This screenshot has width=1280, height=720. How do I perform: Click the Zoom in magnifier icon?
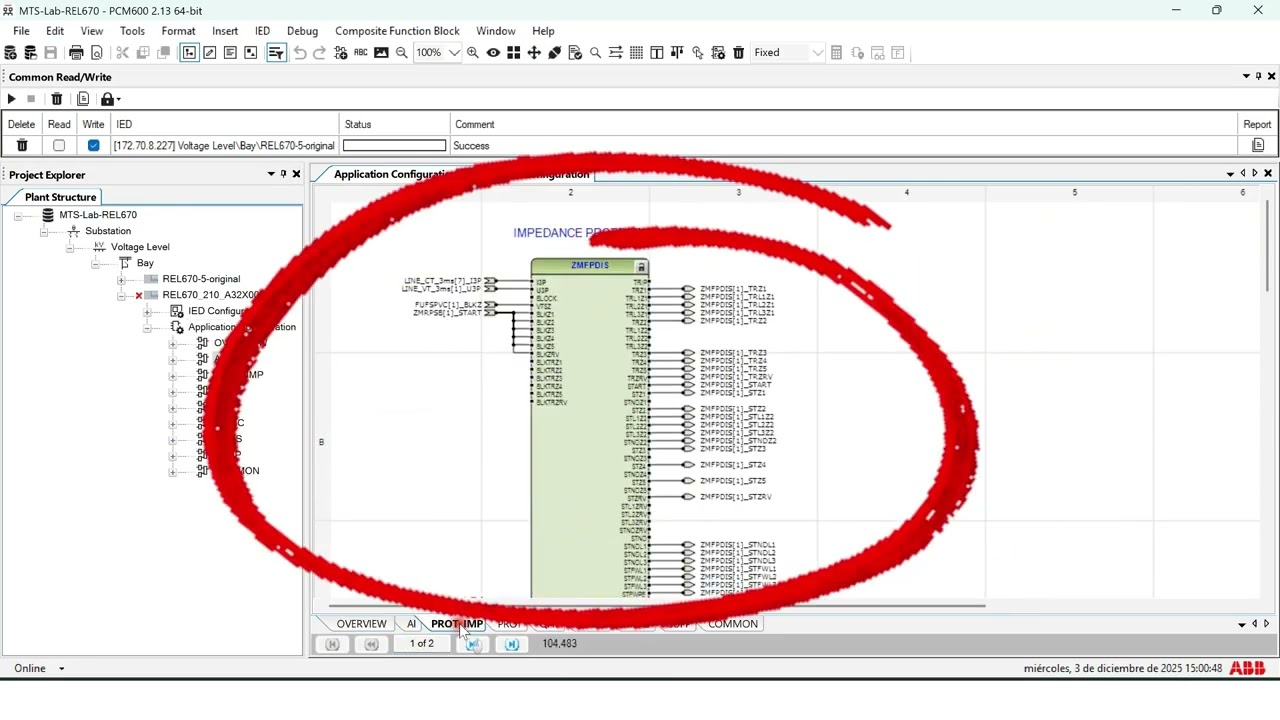click(x=473, y=53)
